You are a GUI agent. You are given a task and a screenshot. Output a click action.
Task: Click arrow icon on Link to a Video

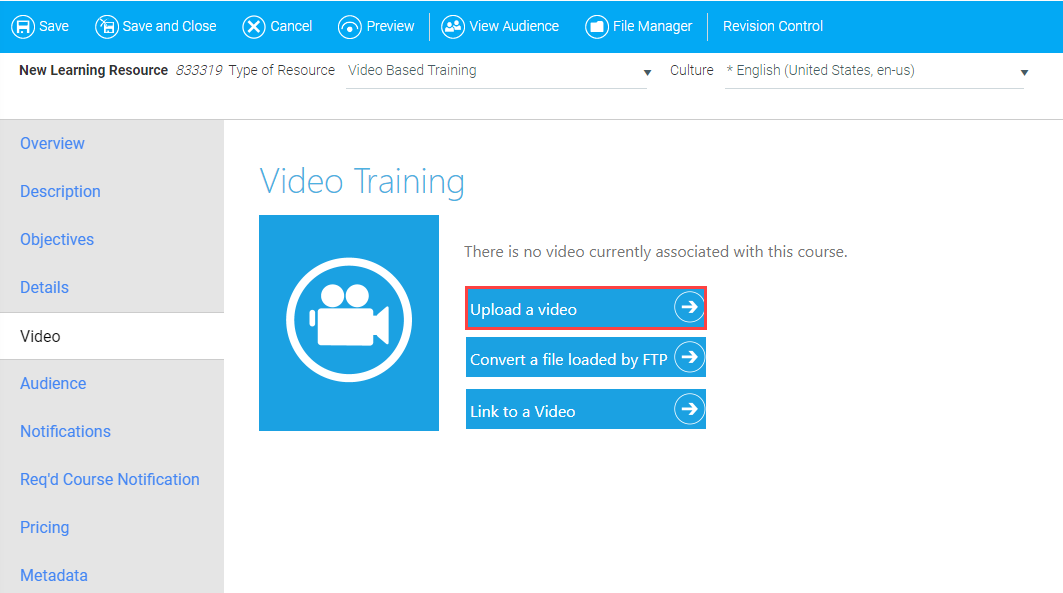(688, 409)
